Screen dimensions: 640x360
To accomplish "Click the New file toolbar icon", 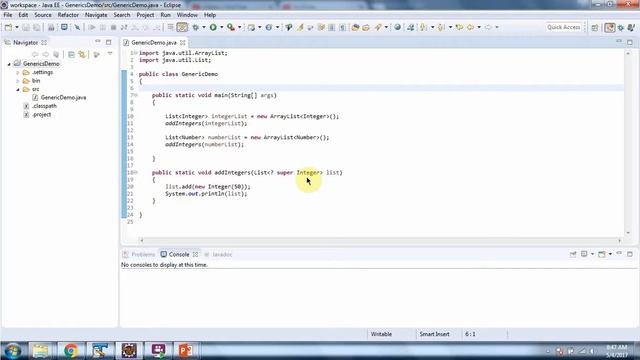I will pyautogui.click(x=8, y=27).
